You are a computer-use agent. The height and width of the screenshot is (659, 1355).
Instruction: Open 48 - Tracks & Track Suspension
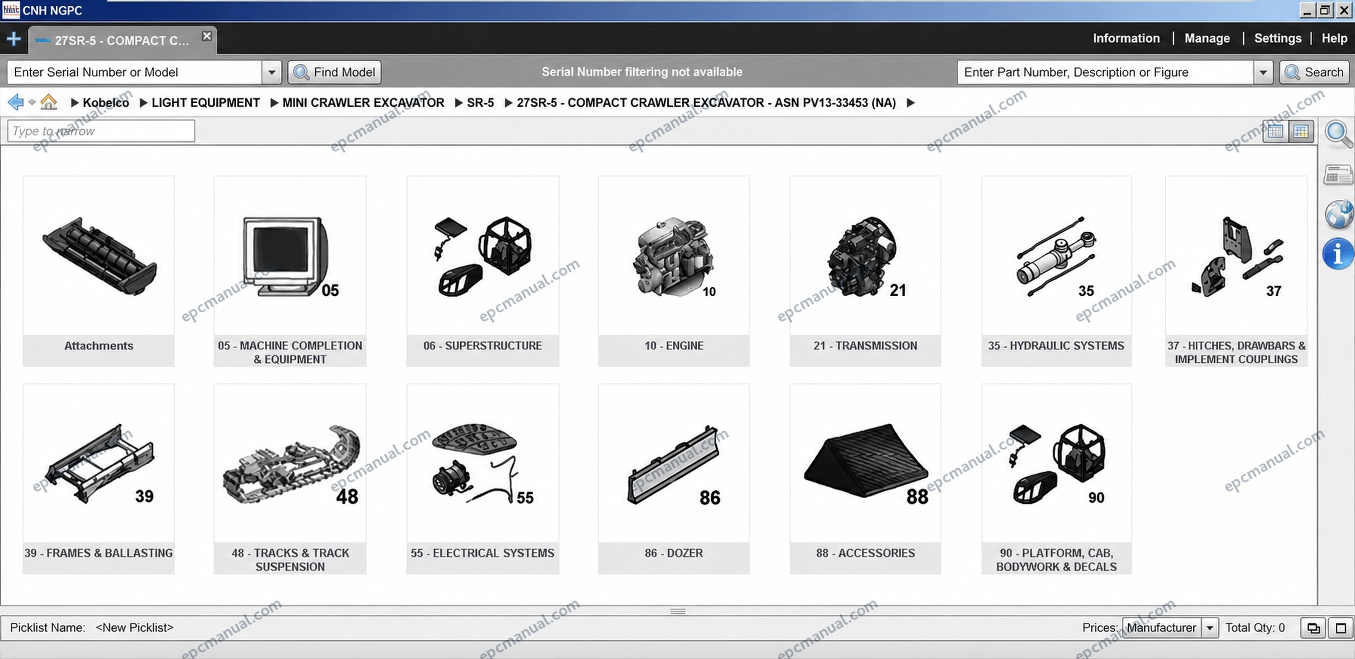point(290,478)
